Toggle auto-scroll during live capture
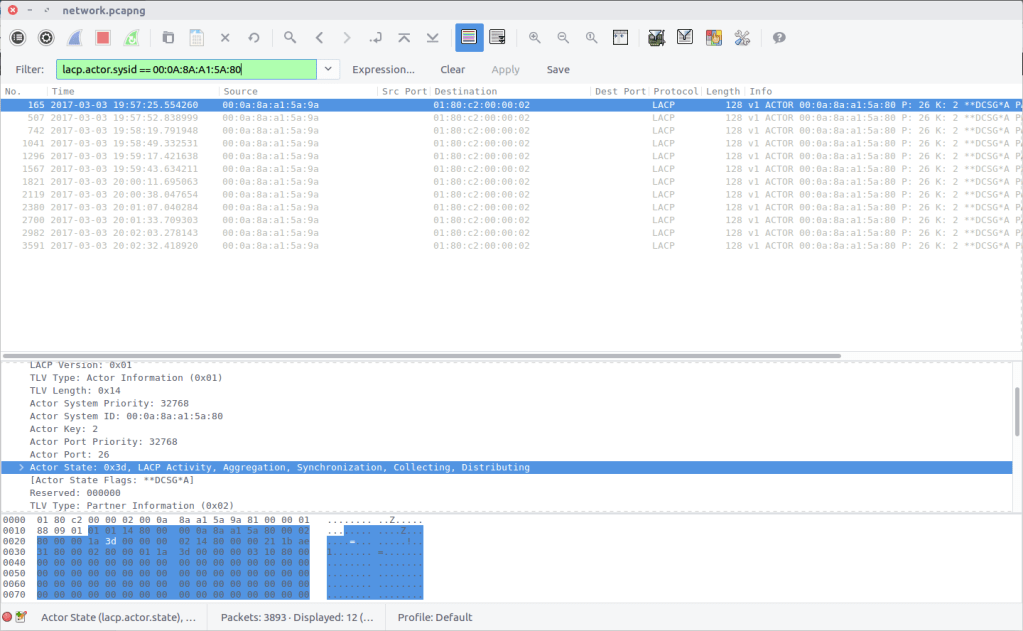This screenshot has width=1023, height=631. tap(497, 38)
